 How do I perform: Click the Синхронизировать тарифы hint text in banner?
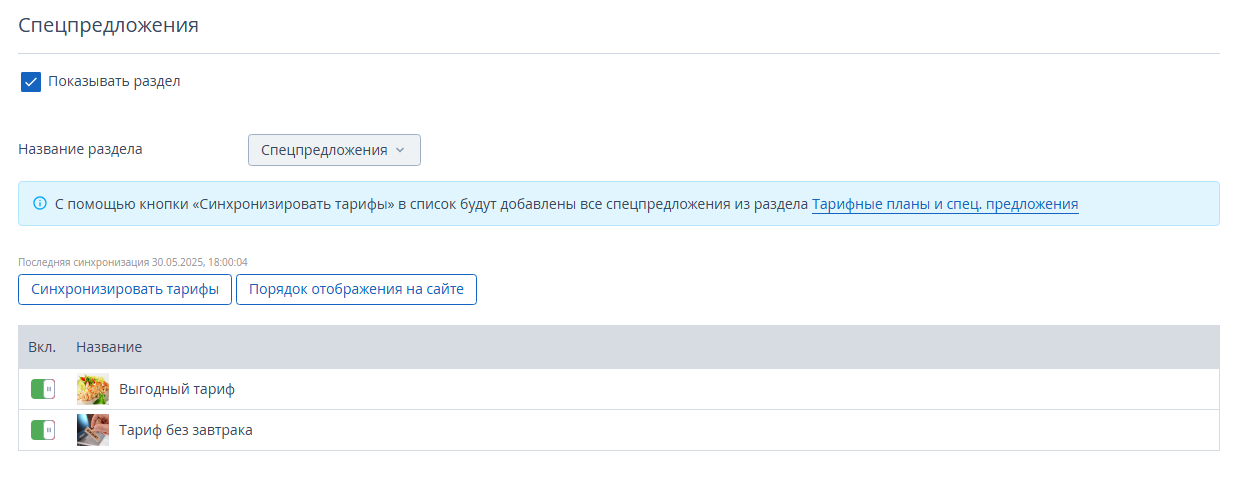tap(292, 204)
